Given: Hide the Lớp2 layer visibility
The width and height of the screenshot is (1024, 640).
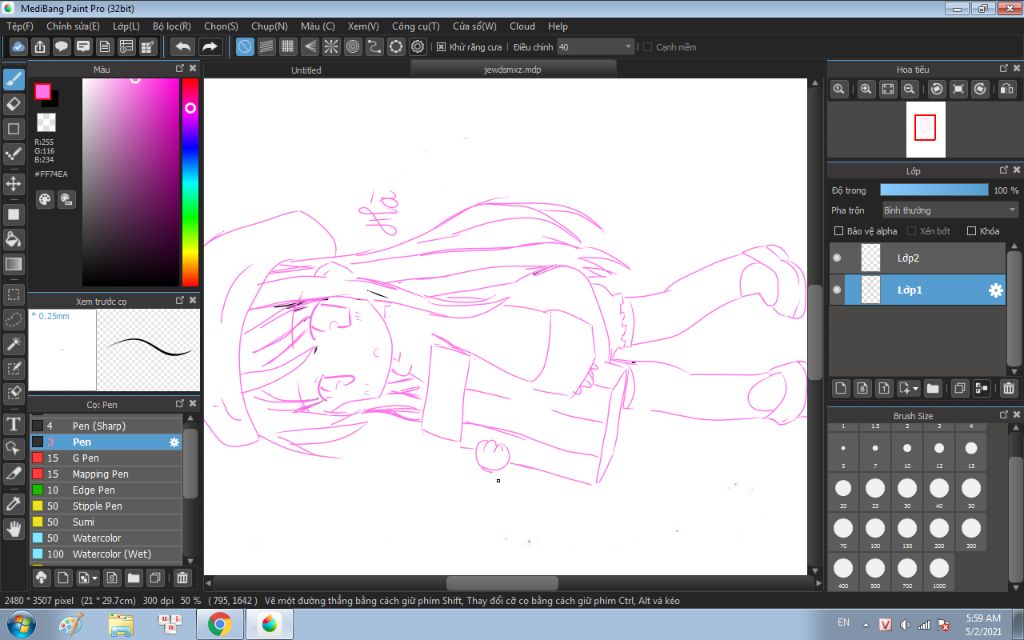Looking at the screenshot, I should click(x=837, y=258).
